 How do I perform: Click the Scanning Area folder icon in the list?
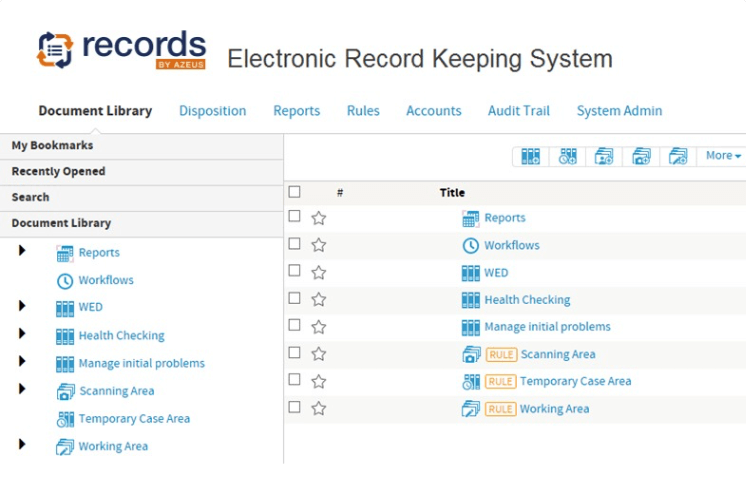[x=471, y=354]
